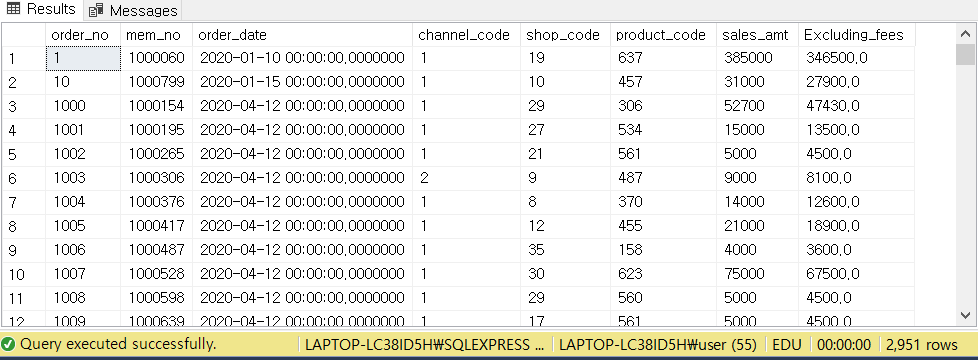Click sales_amt cell 21000

(x=757, y=226)
